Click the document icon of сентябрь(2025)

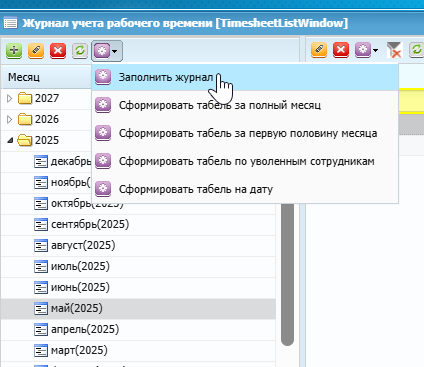[x=41, y=225]
